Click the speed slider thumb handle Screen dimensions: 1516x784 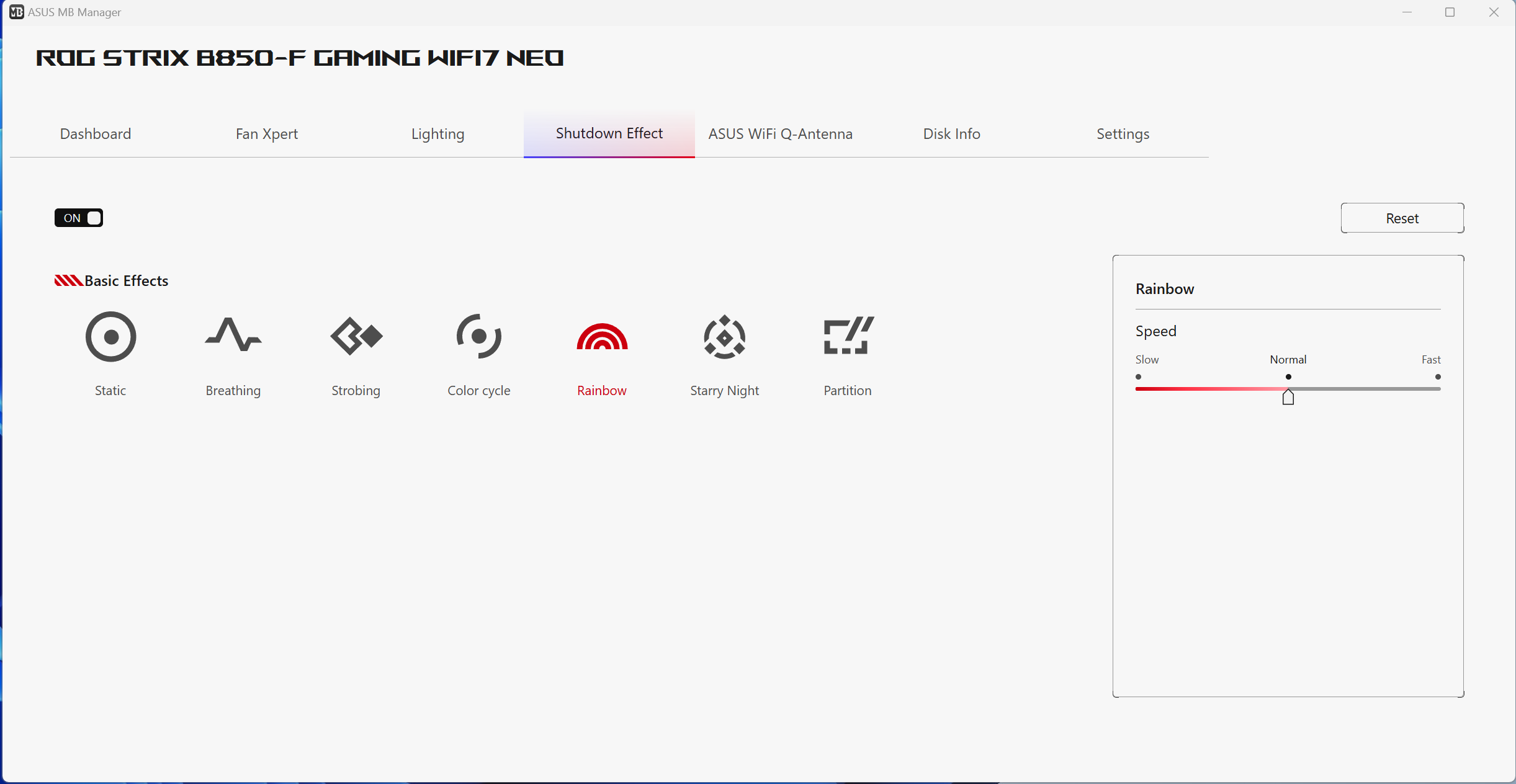pos(1288,397)
